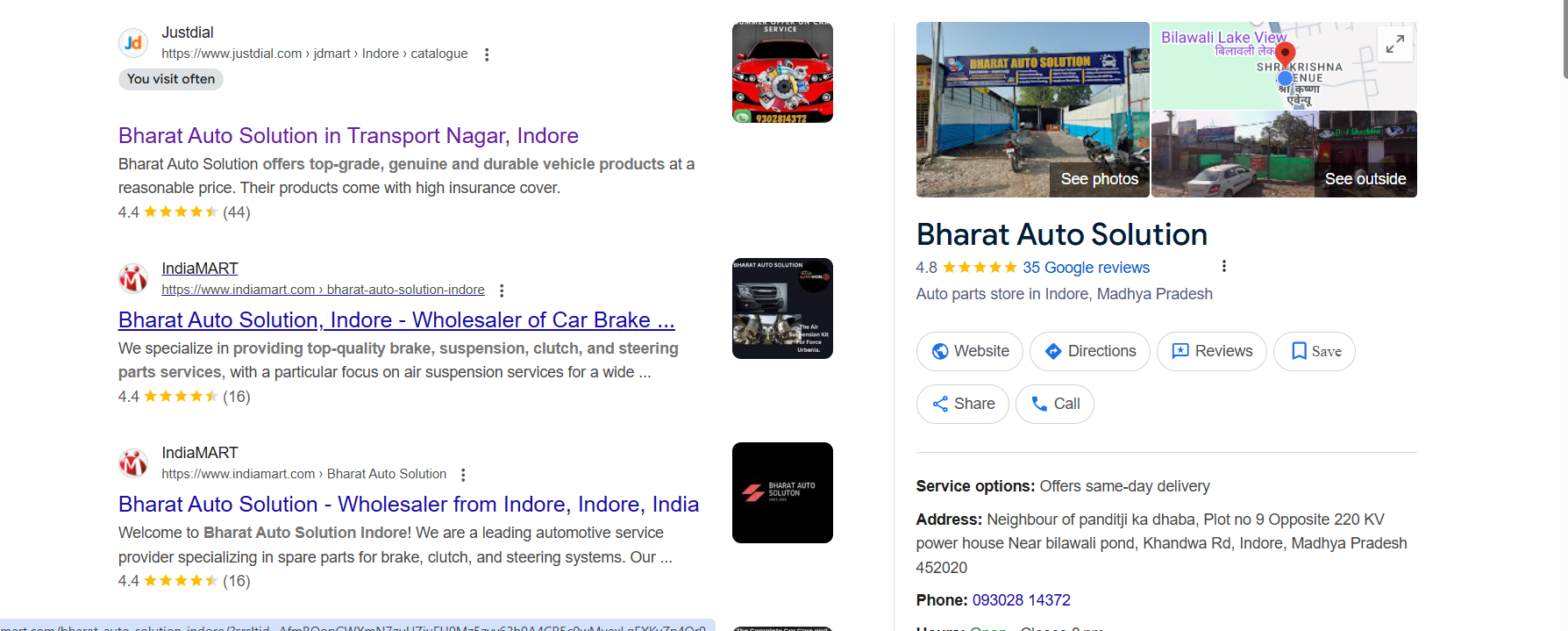Call Bharat Auto Solution
Viewport: 1568px width, 631px height.
point(1055,404)
